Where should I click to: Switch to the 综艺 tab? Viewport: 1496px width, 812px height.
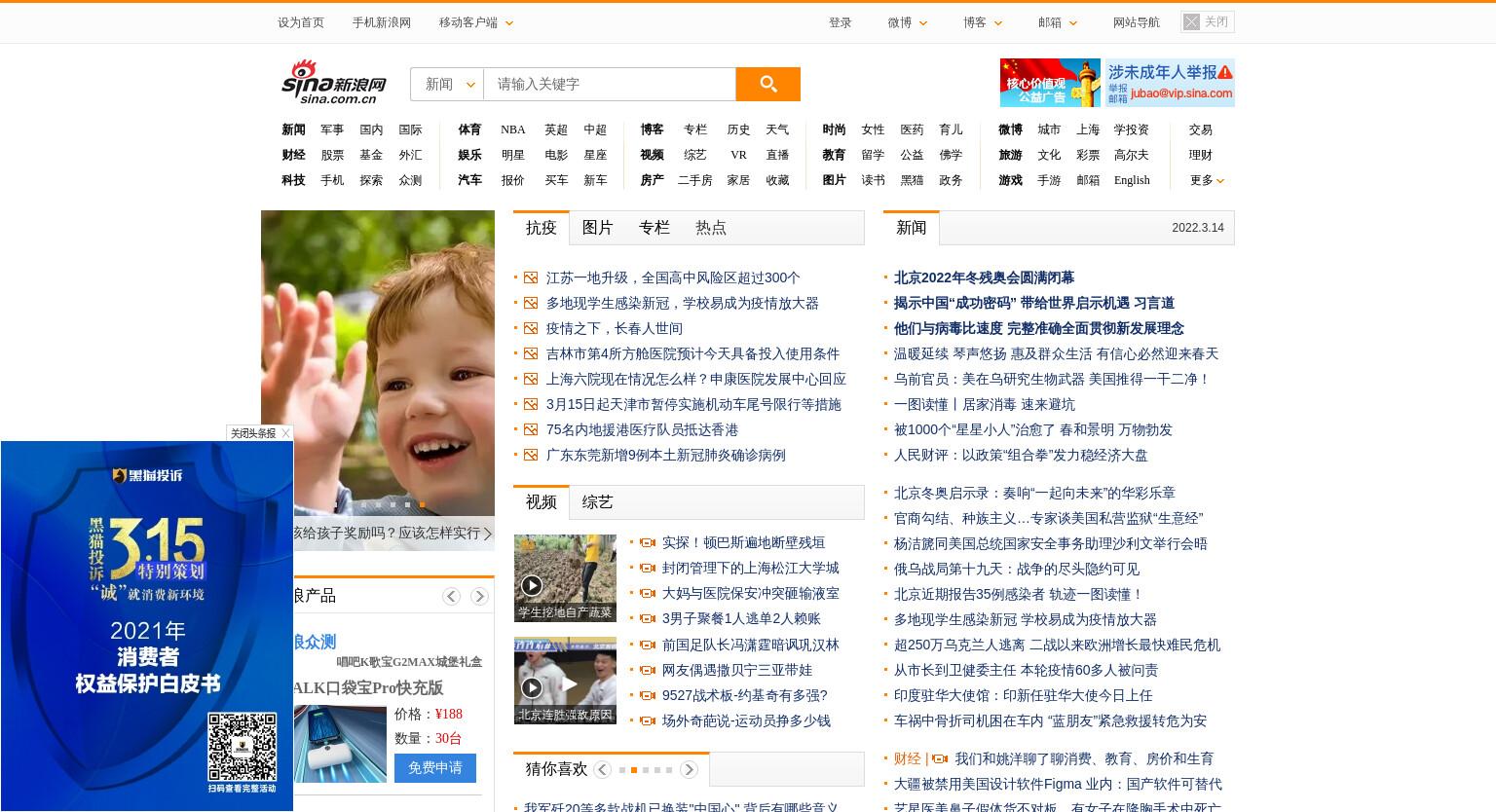[x=598, y=502]
